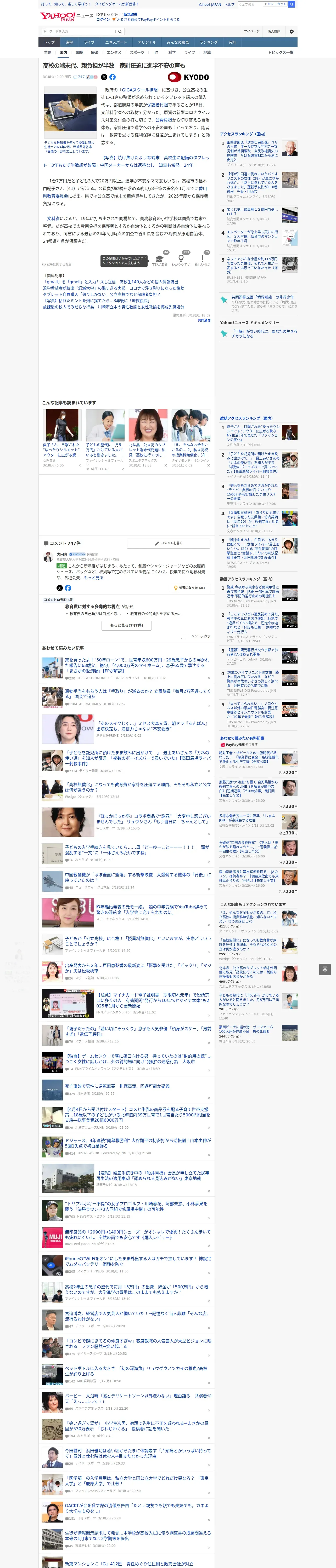Image resolution: width=336 pixels, height=1568 pixels.
Task: Click コメントを書く button
Action: 168,543
